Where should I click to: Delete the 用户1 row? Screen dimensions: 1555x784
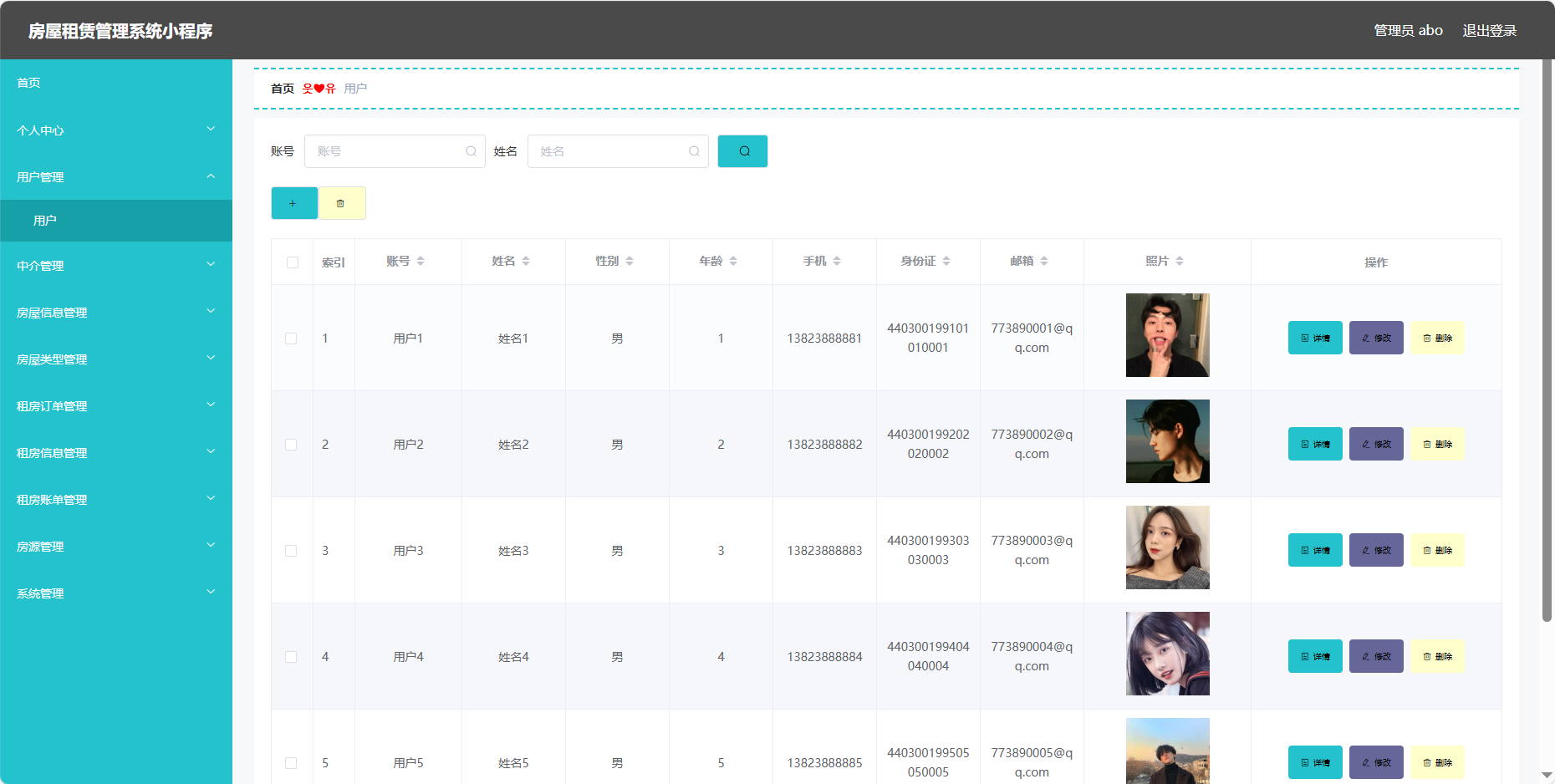[1437, 338]
